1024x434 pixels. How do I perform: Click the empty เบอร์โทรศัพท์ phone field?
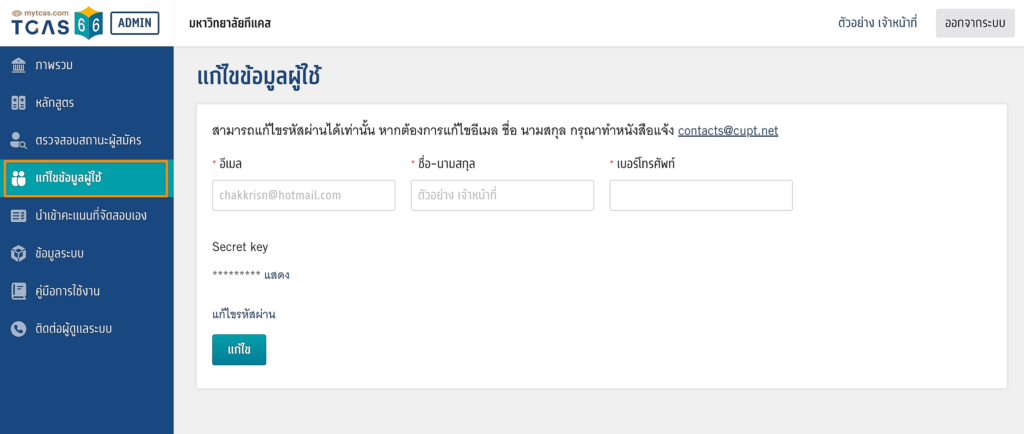click(700, 195)
